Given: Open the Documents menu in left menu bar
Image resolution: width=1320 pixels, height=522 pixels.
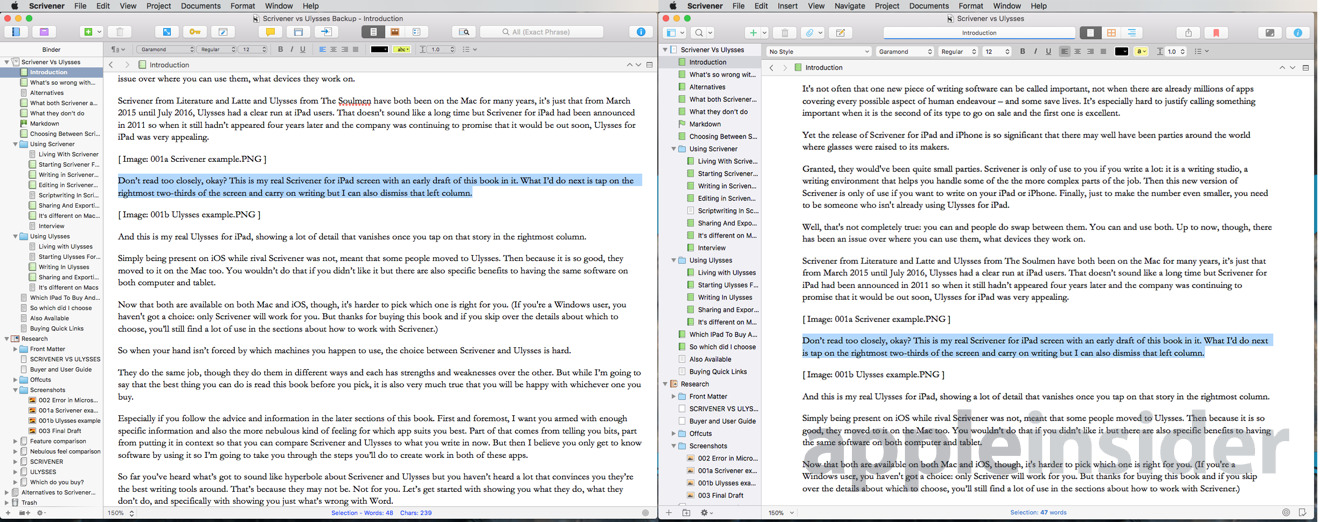Looking at the screenshot, I should click(x=200, y=6).
